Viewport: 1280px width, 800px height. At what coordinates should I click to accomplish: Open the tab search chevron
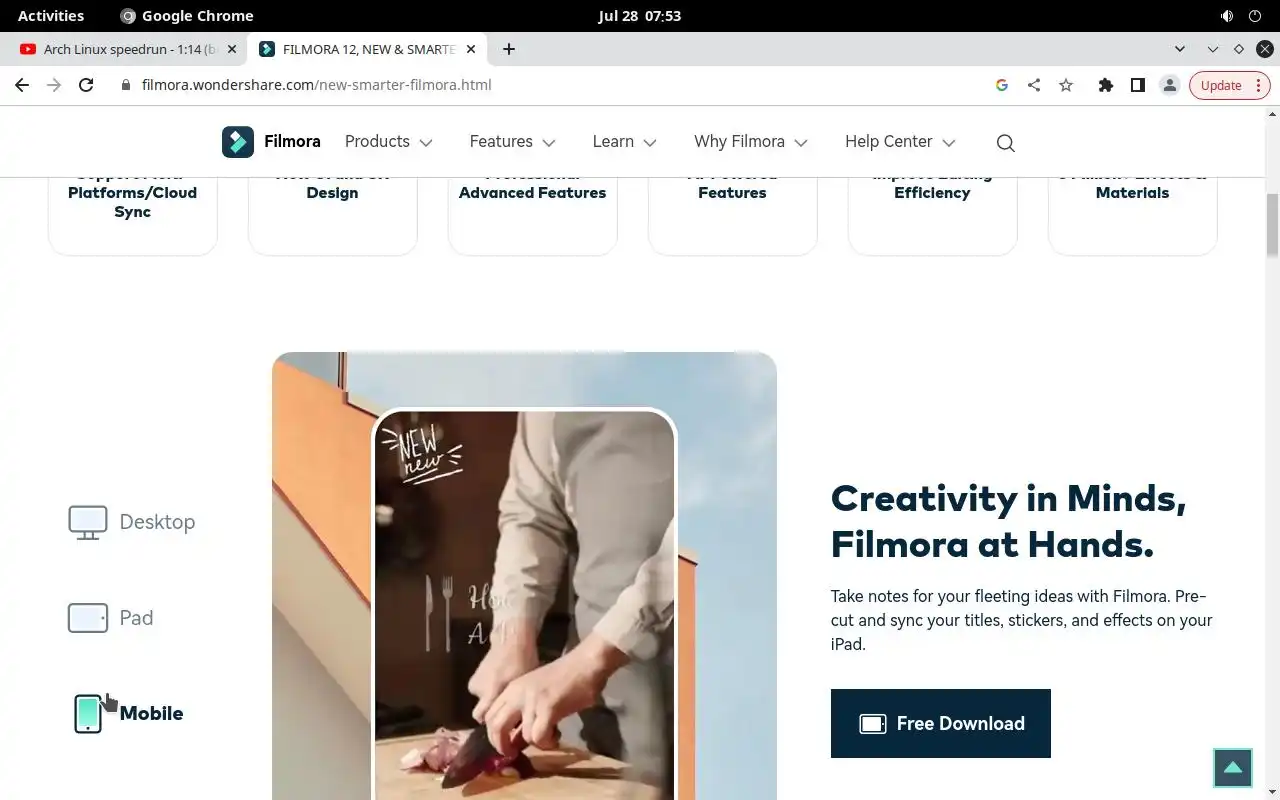click(1180, 49)
